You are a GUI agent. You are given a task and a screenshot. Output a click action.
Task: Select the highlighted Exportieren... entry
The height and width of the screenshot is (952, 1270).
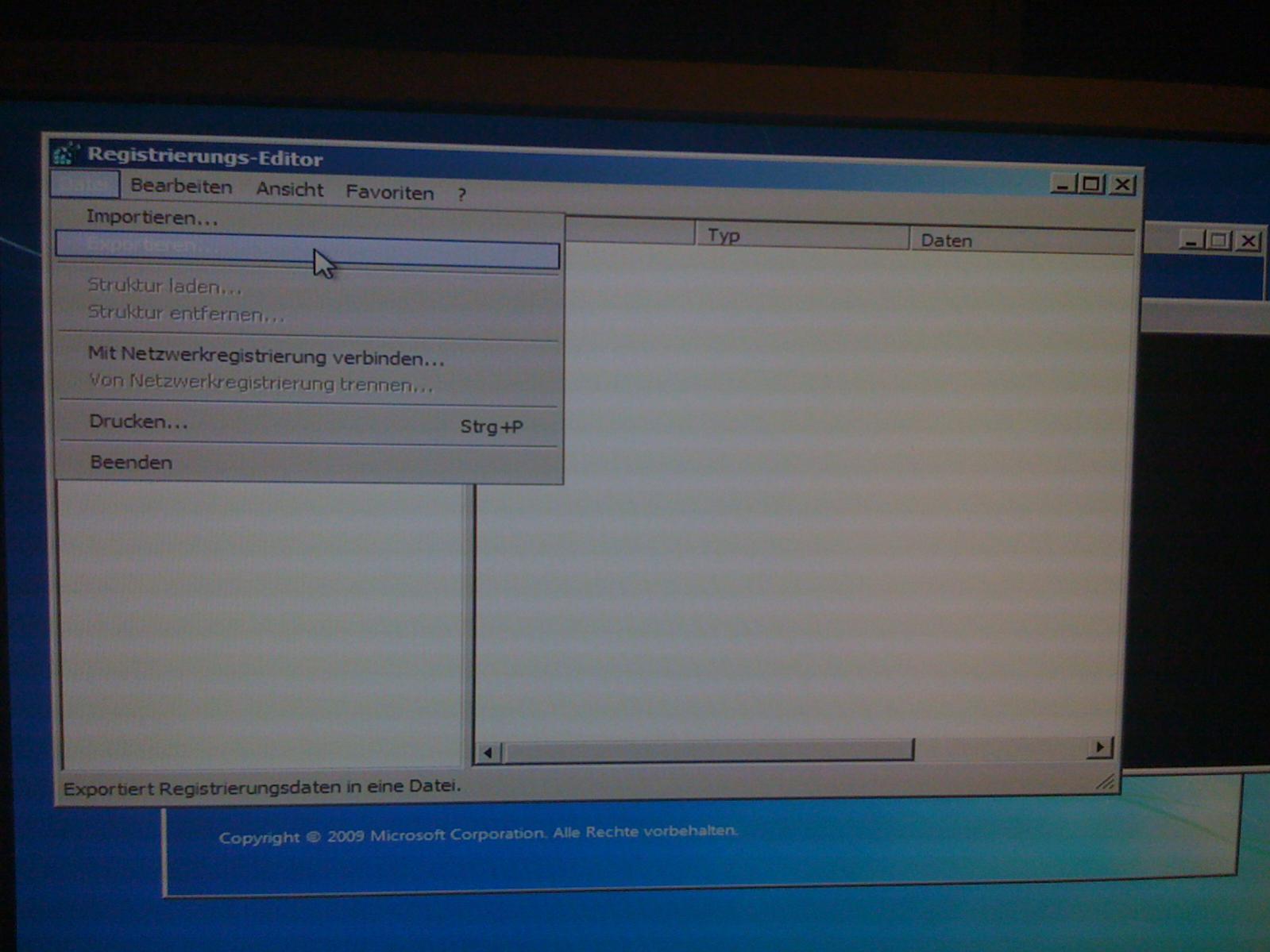(x=307, y=250)
